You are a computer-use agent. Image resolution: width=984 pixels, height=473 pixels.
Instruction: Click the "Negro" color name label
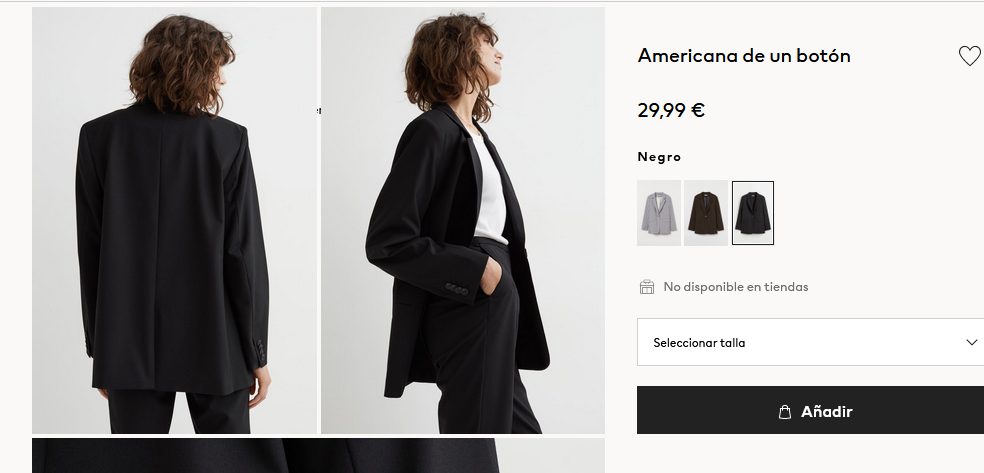point(659,157)
